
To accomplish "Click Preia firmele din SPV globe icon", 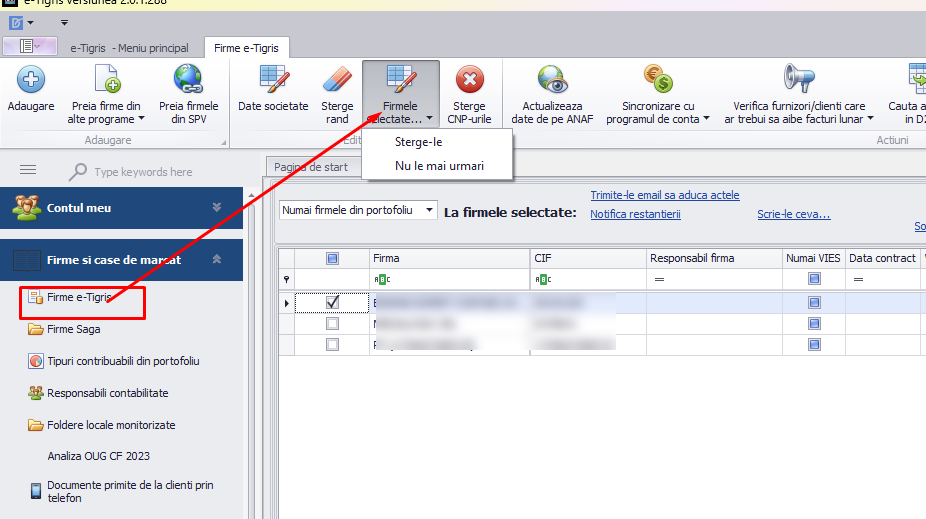I will click(x=188, y=79).
